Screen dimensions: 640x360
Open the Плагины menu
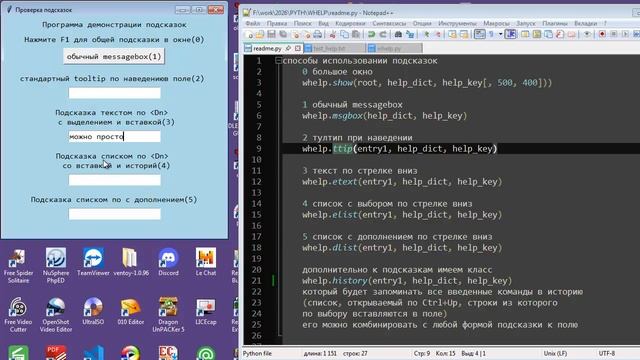[555, 23]
